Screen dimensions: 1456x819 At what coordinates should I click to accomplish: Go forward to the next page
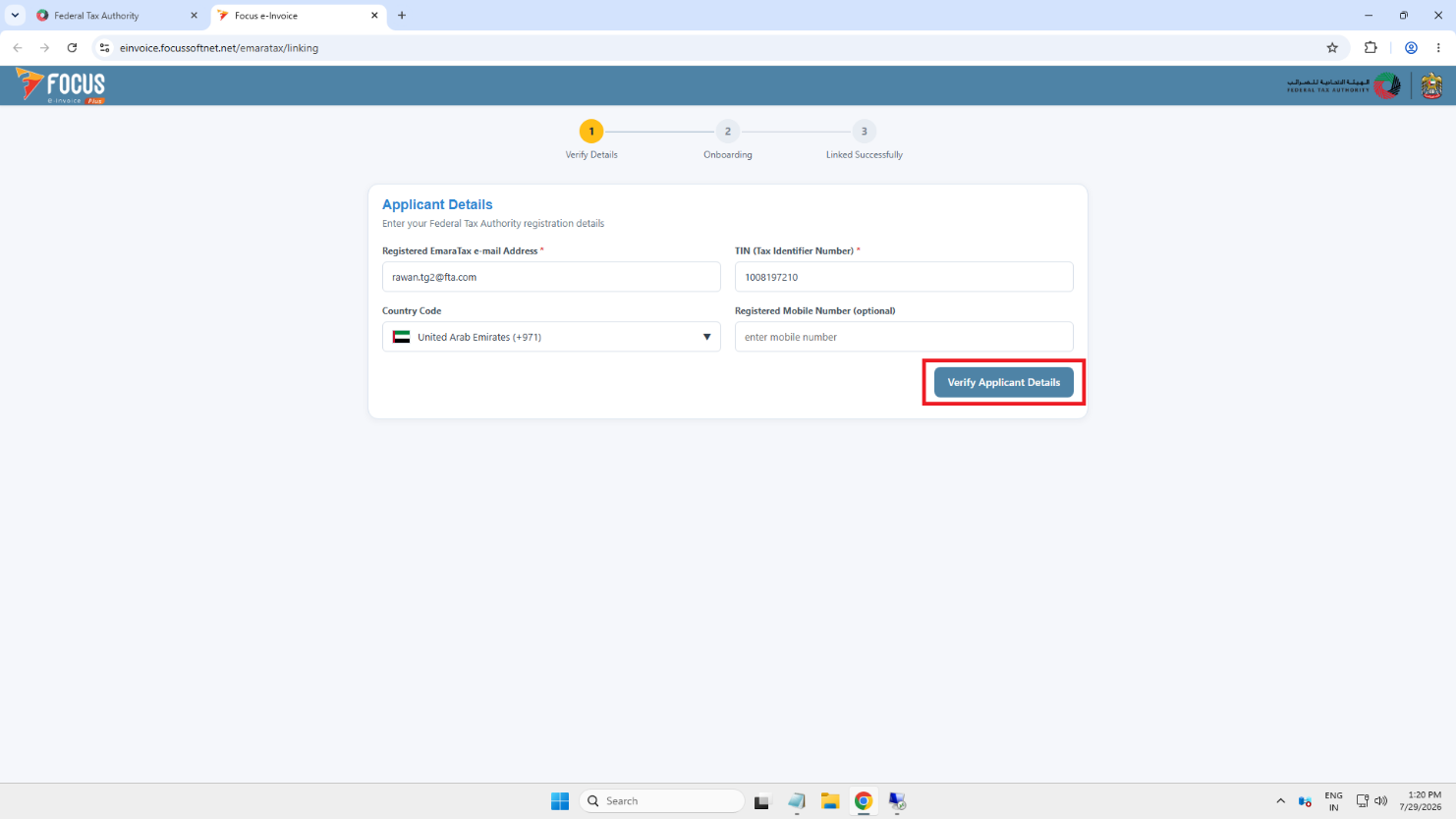[x=44, y=47]
